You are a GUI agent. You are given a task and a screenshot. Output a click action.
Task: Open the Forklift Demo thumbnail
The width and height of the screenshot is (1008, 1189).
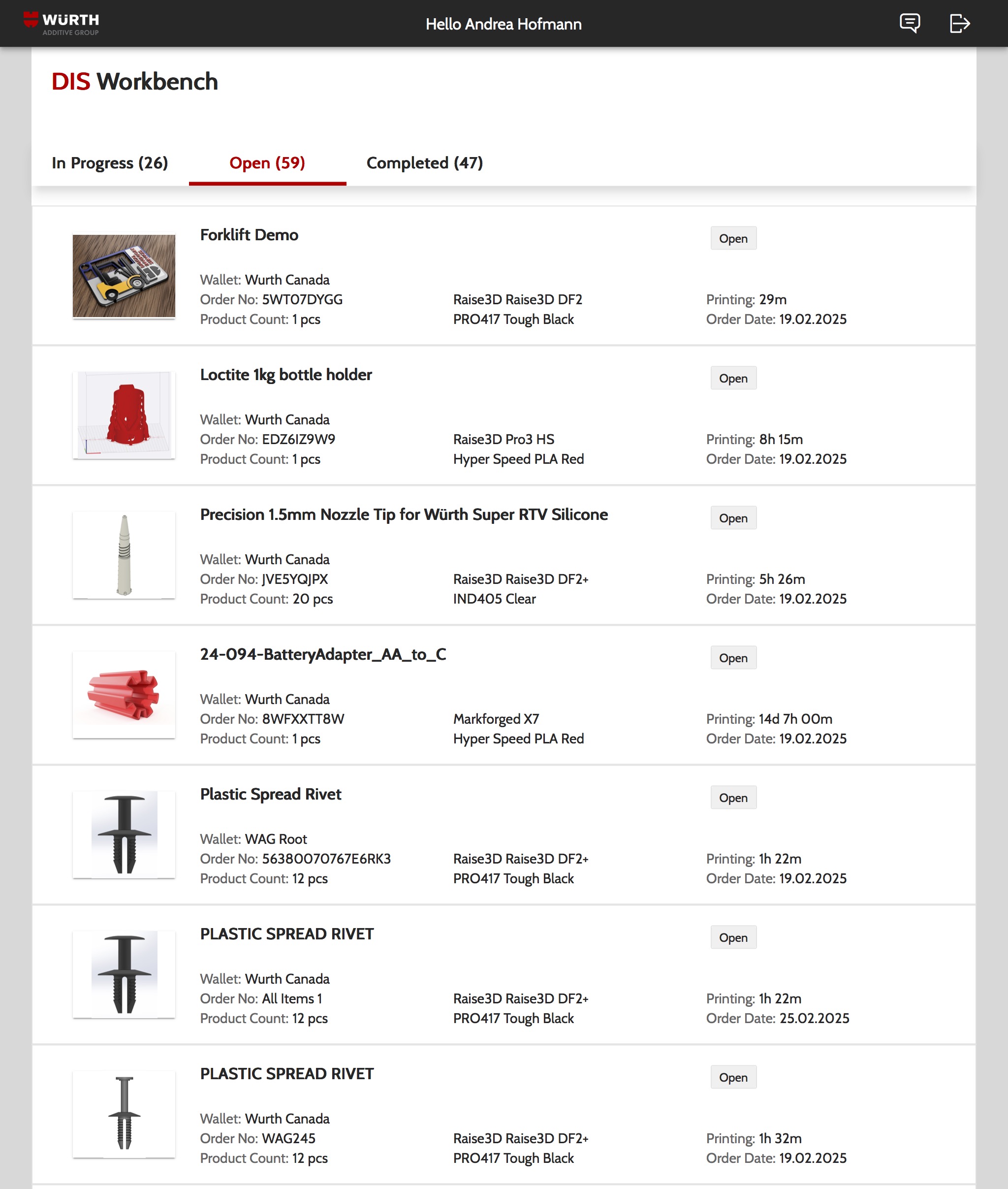pyautogui.click(x=124, y=276)
